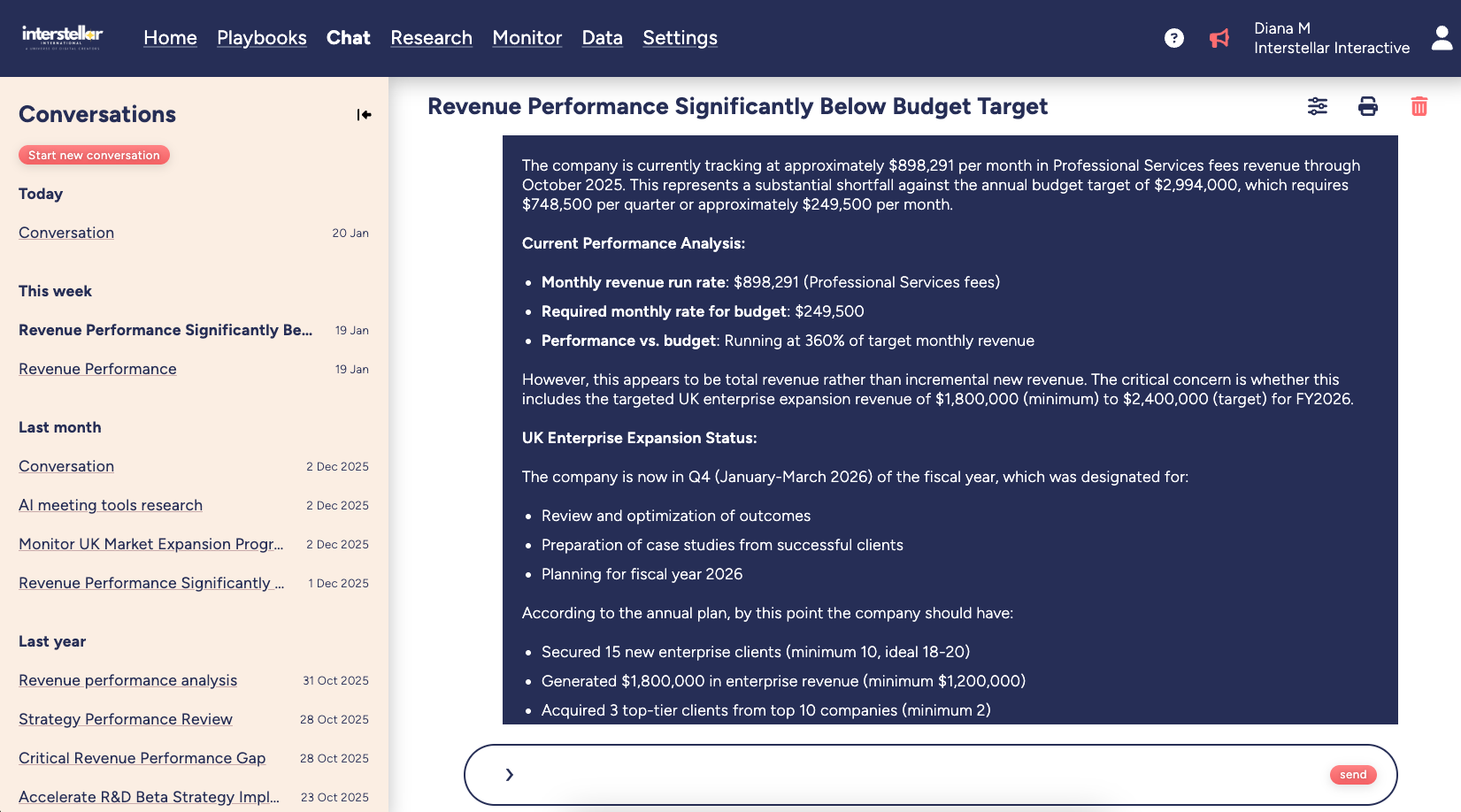Screen dimensions: 1461x812
Task: Print the current conversation
Action: pyautogui.click(x=1368, y=107)
